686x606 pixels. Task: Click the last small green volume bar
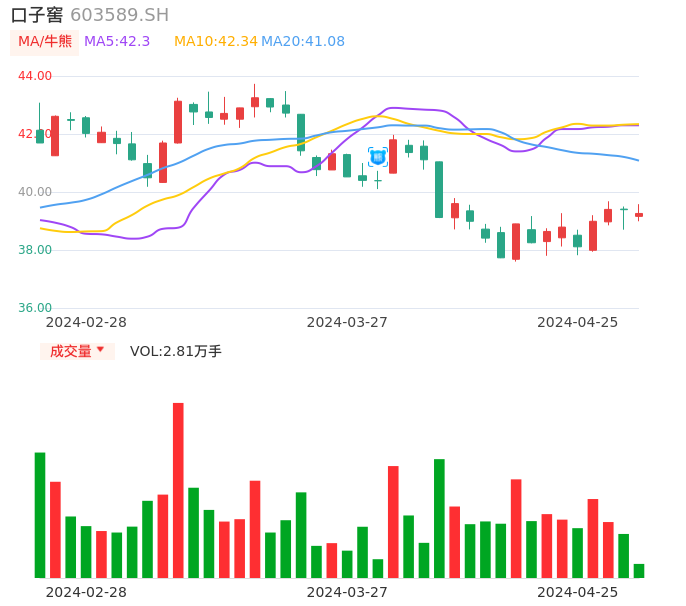(x=639, y=571)
